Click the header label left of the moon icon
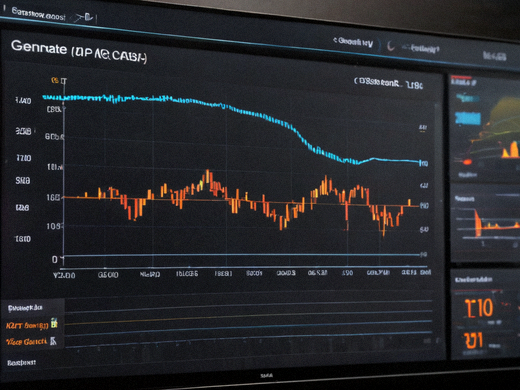 point(353,42)
